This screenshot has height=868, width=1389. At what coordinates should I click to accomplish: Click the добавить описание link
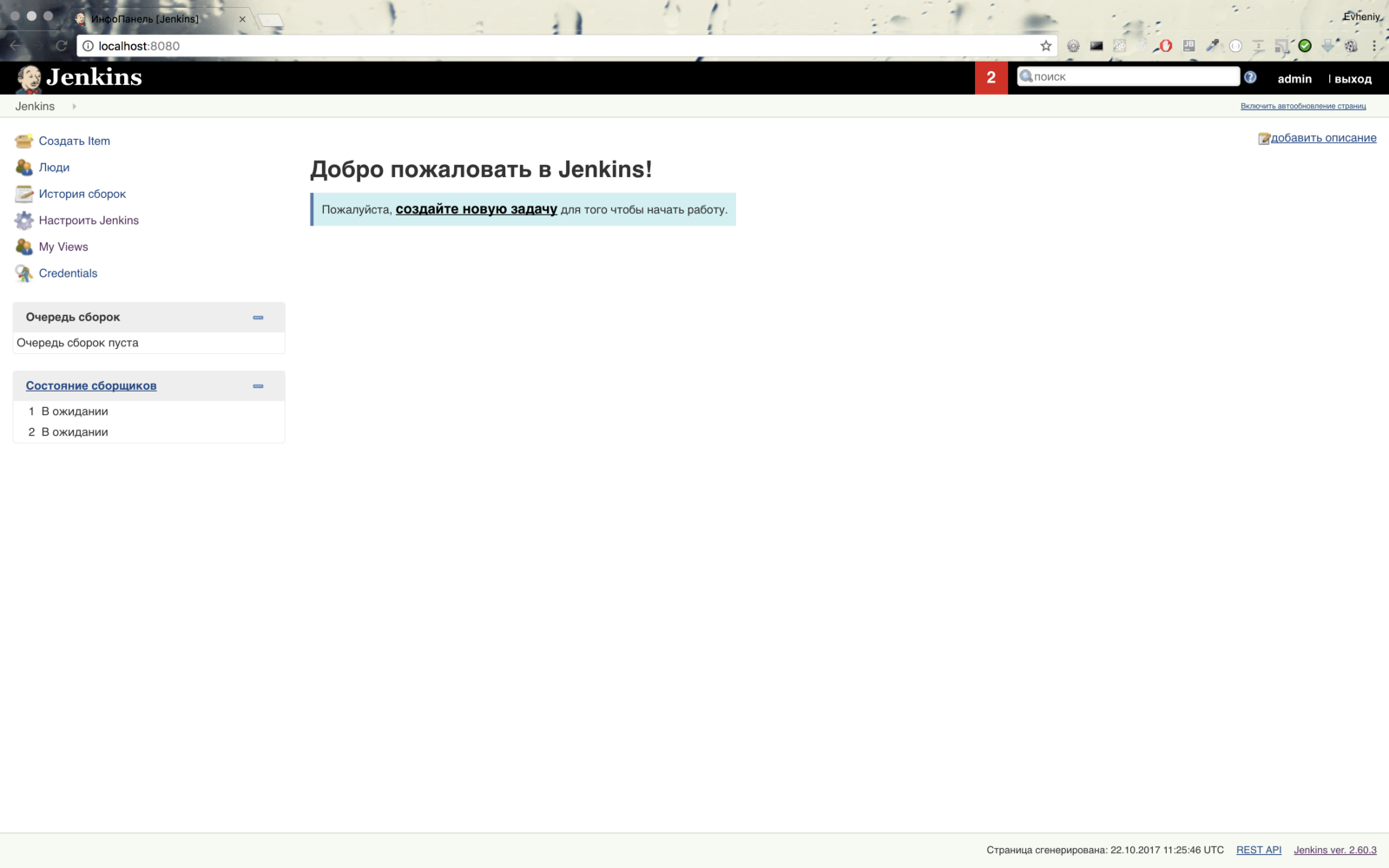1324,138
